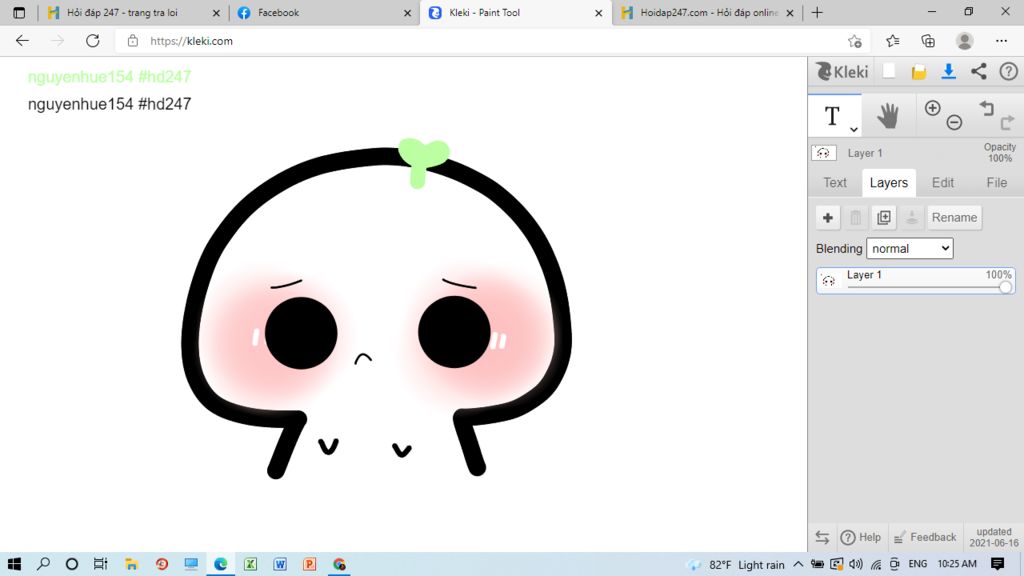Select the Hand pan tool
The height and width of the screenshot is (576, 1024).
point(888,116)
